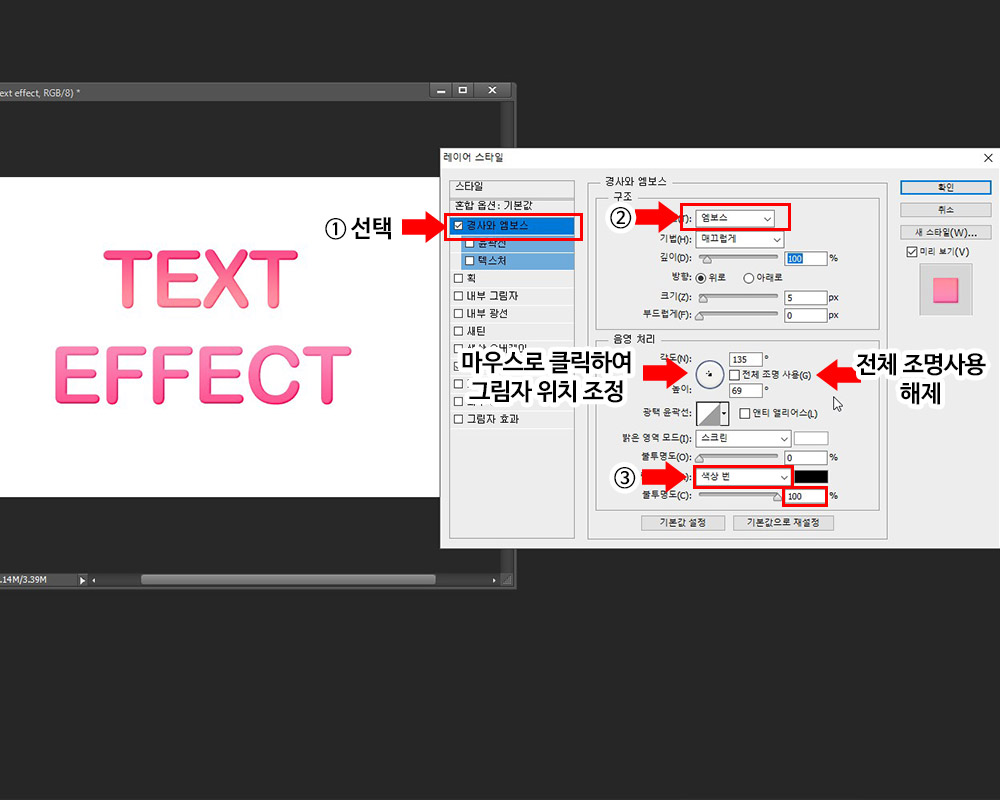Open the black shadow color swatch
Screen dimensions: 1000x800
click(811, 477)
